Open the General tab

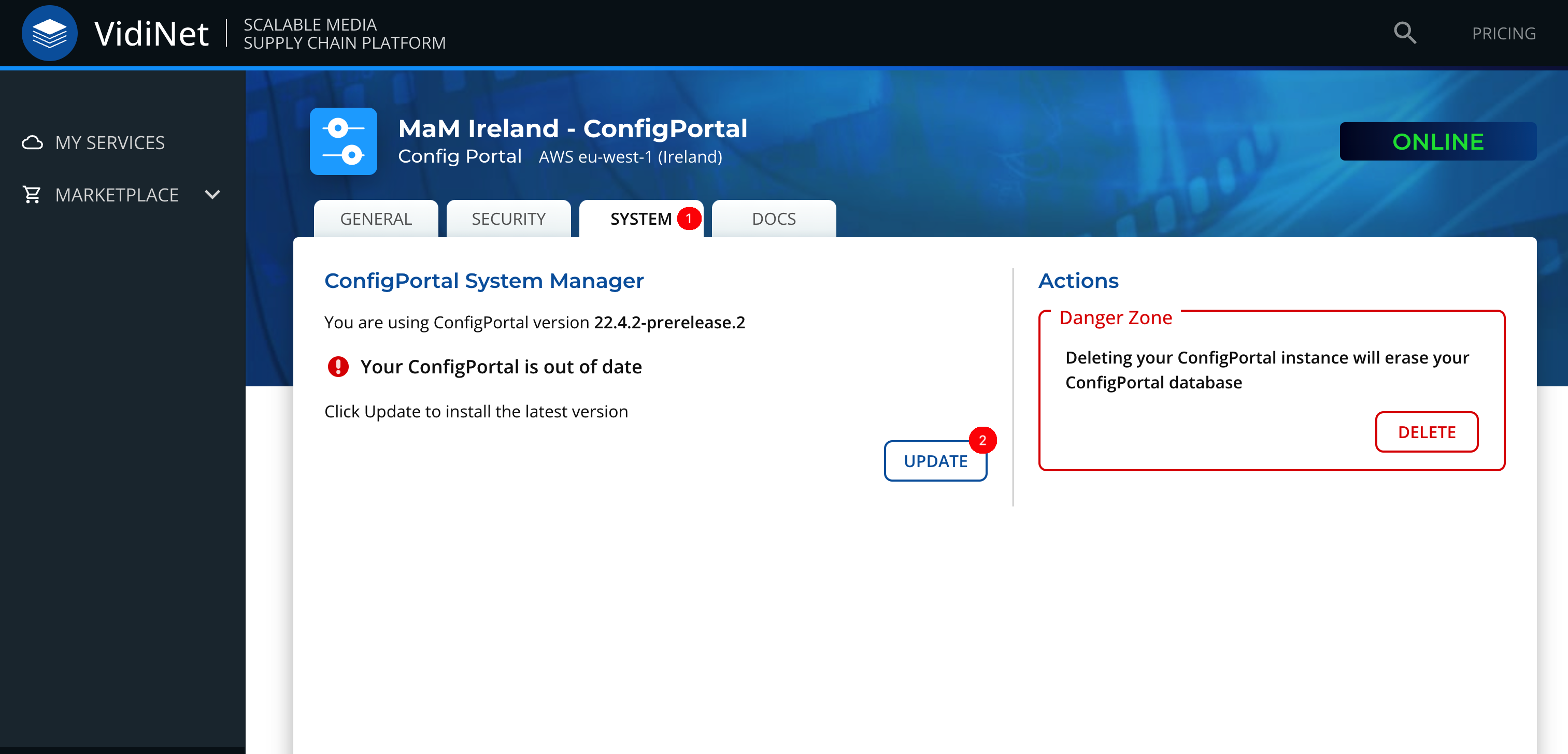click(376, 219)
